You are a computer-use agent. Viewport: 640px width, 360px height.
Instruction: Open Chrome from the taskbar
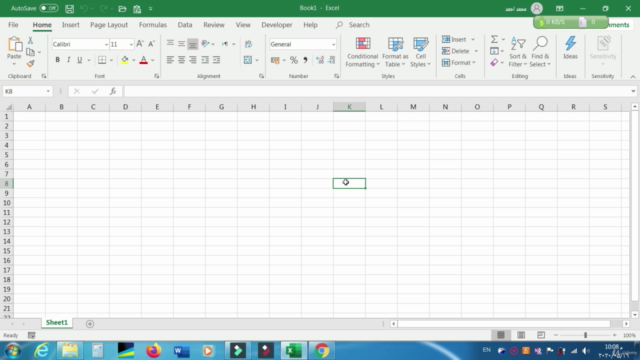[322, 351]
